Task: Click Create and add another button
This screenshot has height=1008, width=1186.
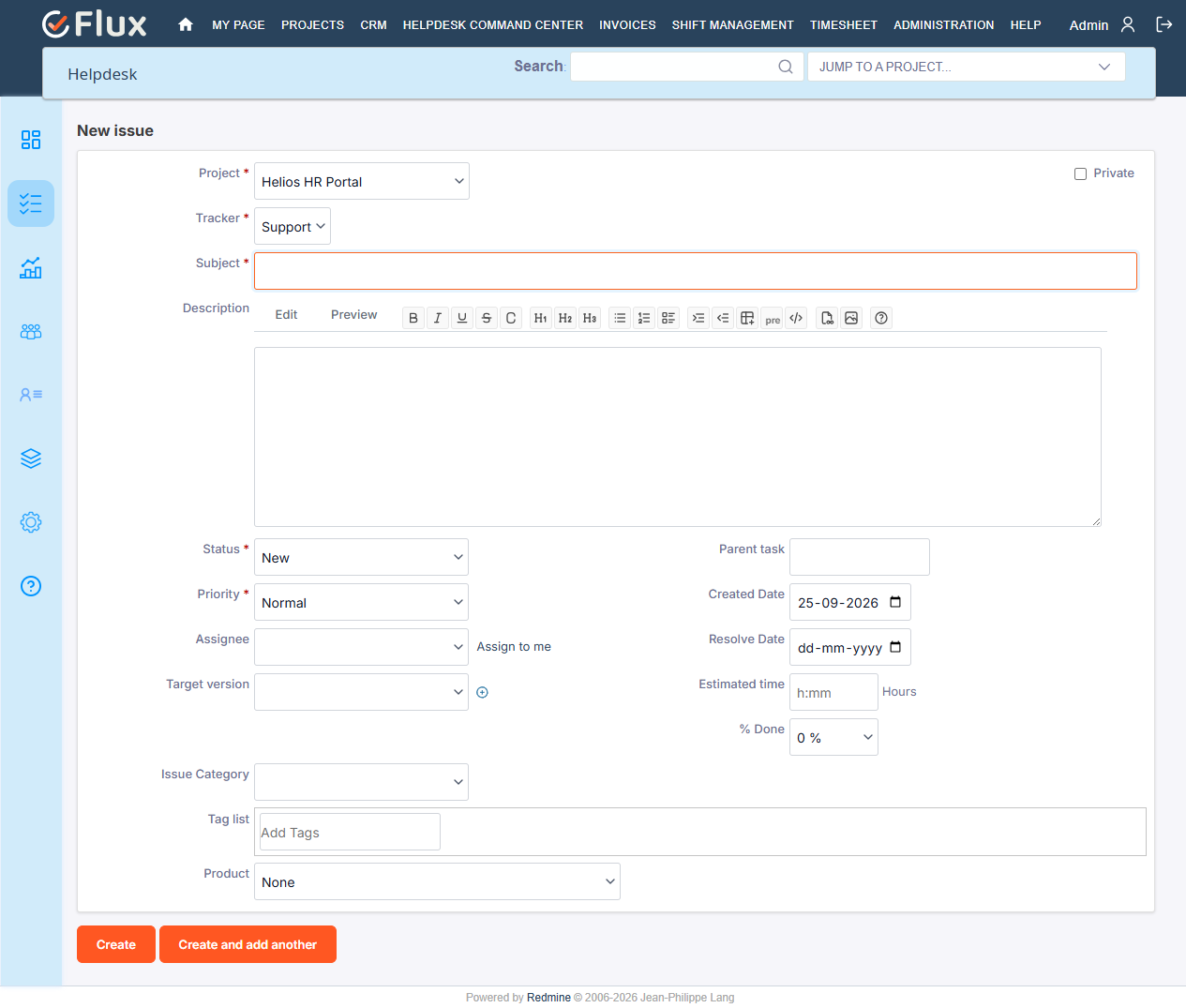Action: point(248,944)
